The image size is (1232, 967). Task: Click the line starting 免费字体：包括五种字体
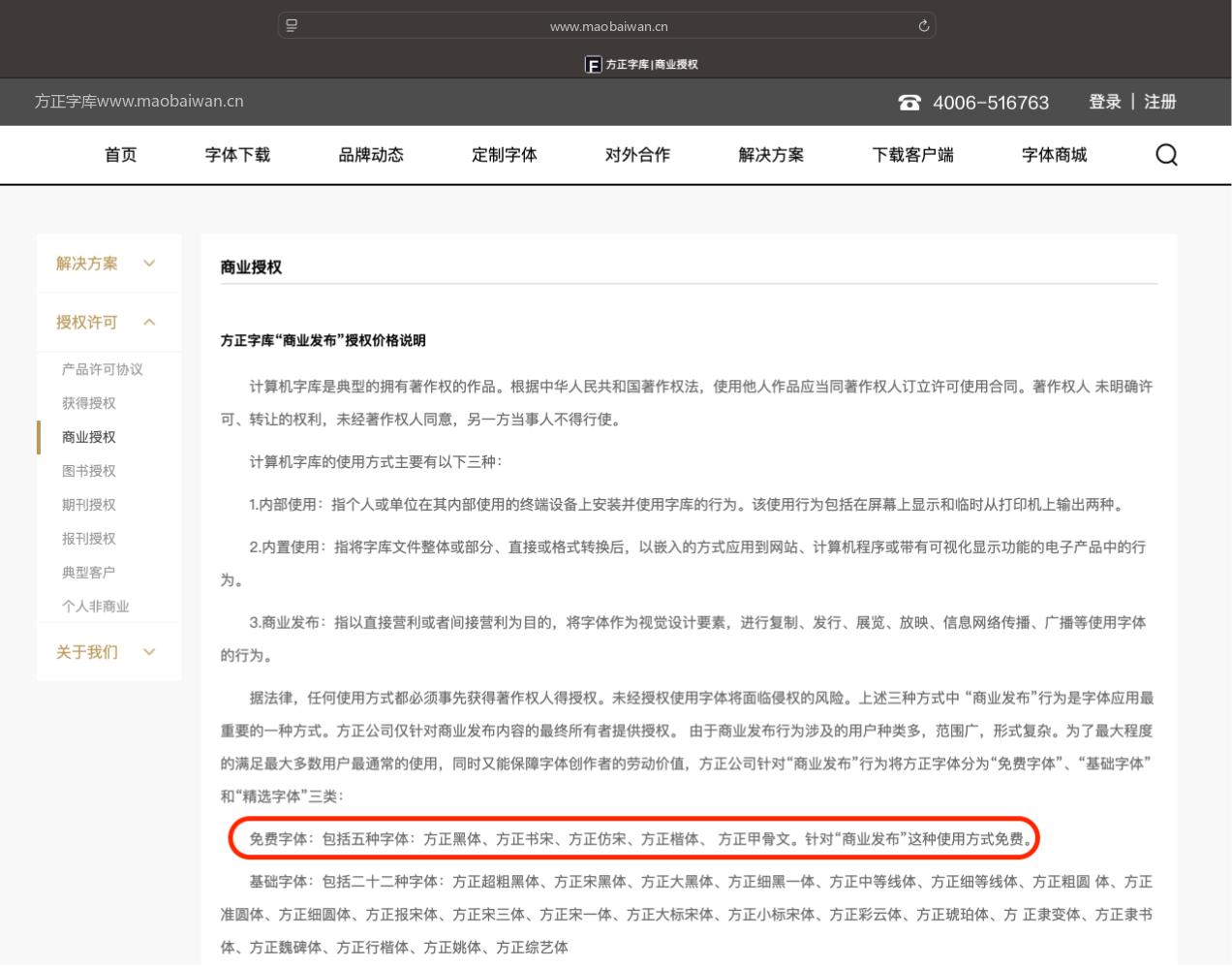tap(643, 839)
